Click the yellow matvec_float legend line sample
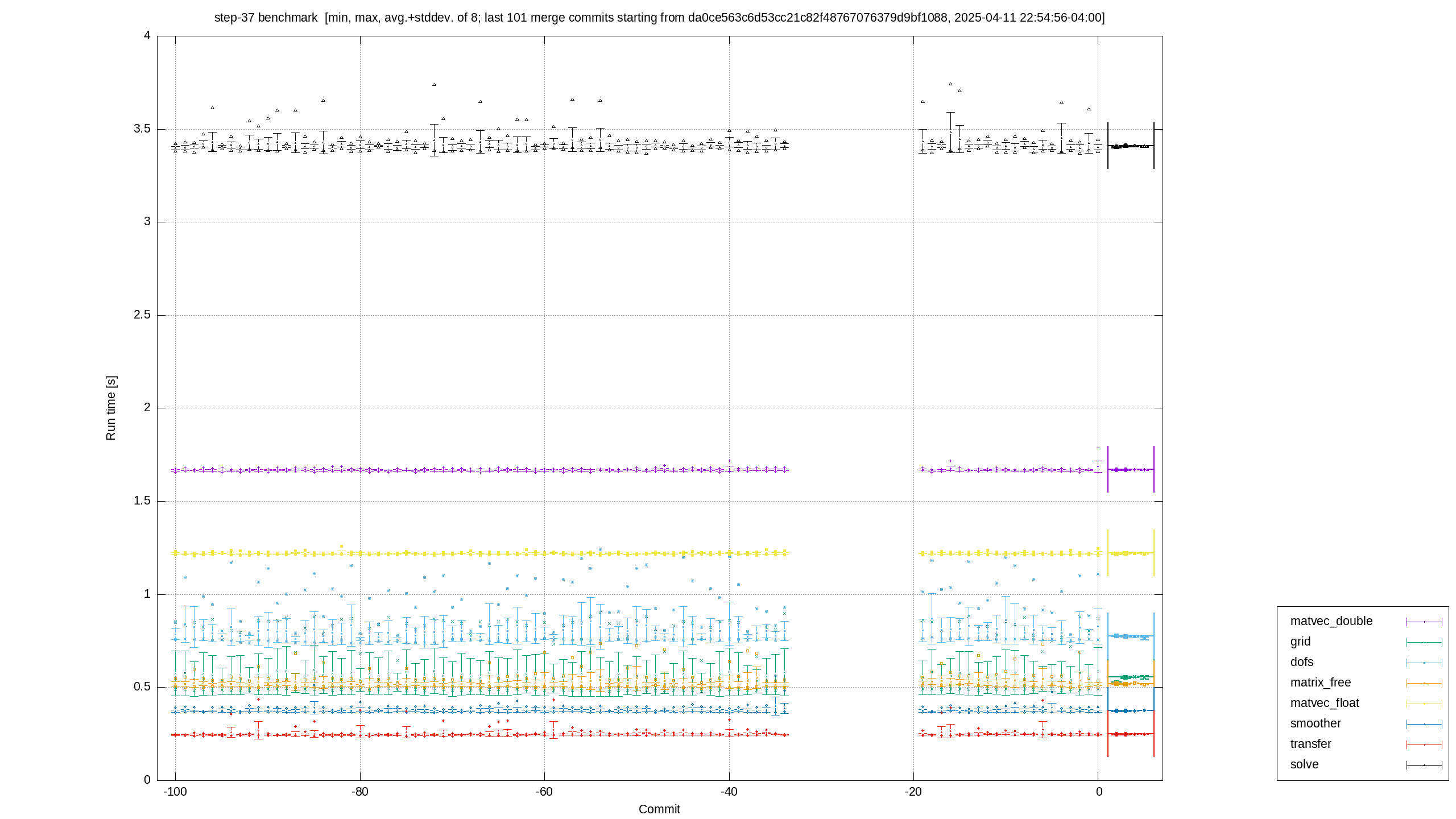The height and width of the screenshot is (819, 1456). (x=1424, y=704)
